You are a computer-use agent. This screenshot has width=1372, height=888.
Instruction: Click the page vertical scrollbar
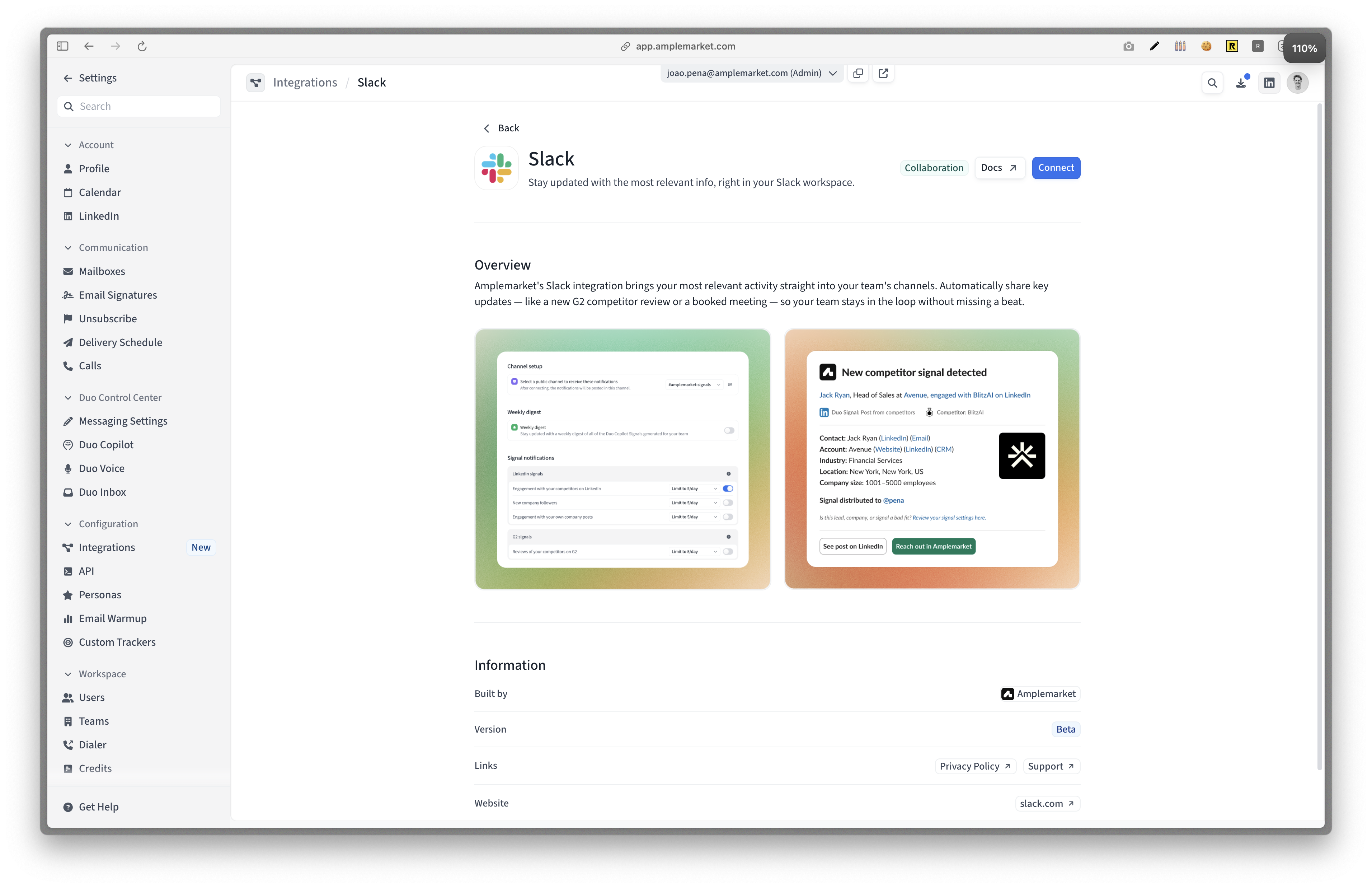point(1319,436)
